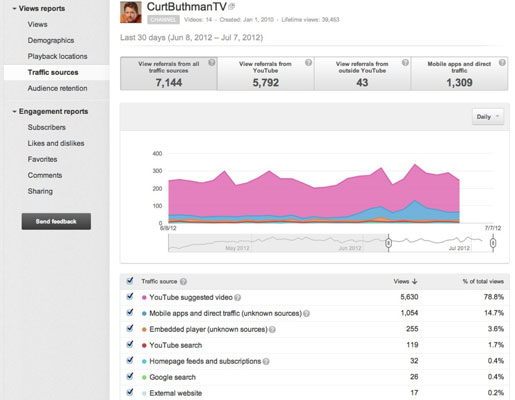This screenshot has width=515, height=400.
Task: Click YouTube suggested video source link
Action: 191,297
